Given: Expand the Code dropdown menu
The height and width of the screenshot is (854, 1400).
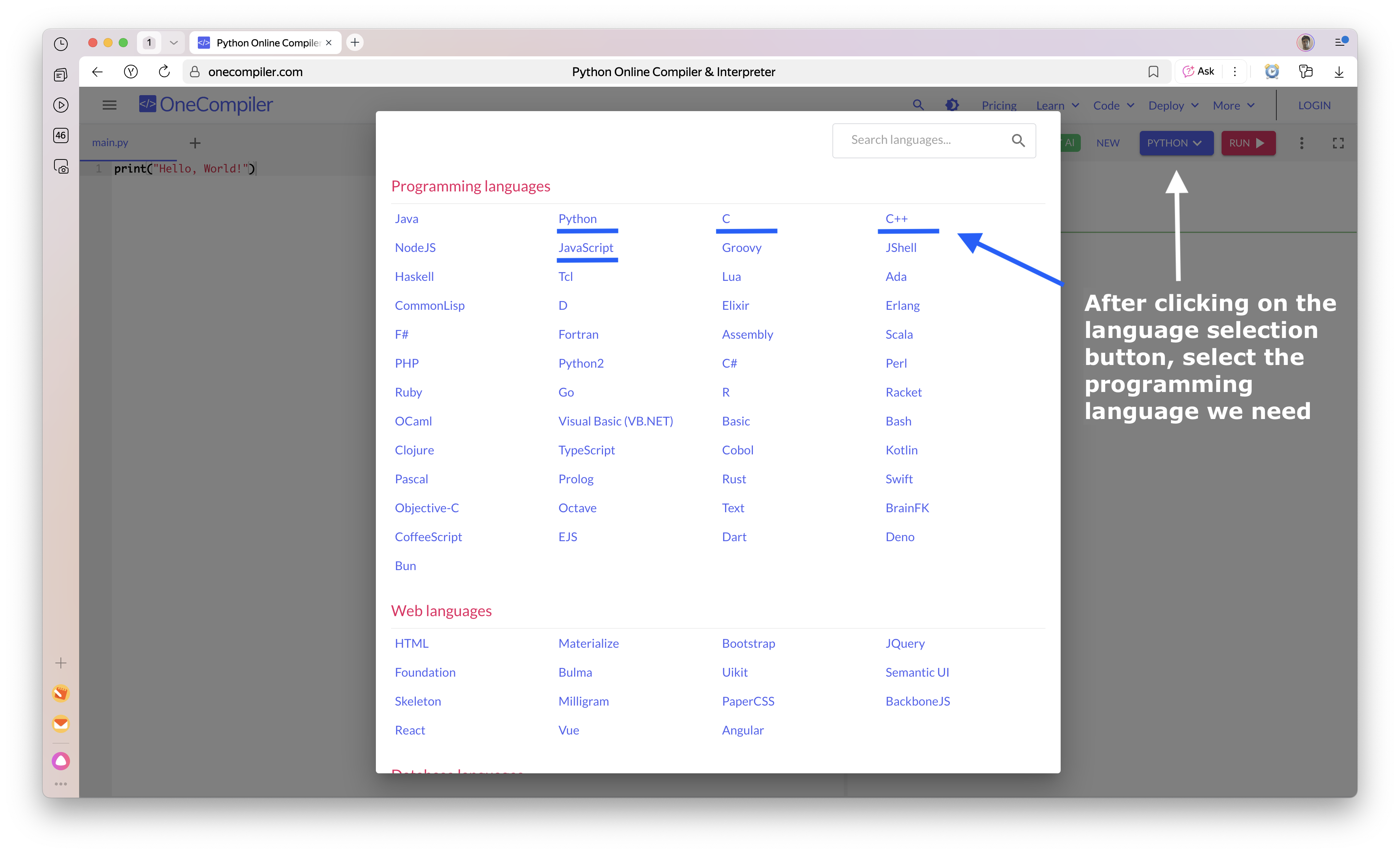Looking at the screenshot, I should [x=1114, y=106].
